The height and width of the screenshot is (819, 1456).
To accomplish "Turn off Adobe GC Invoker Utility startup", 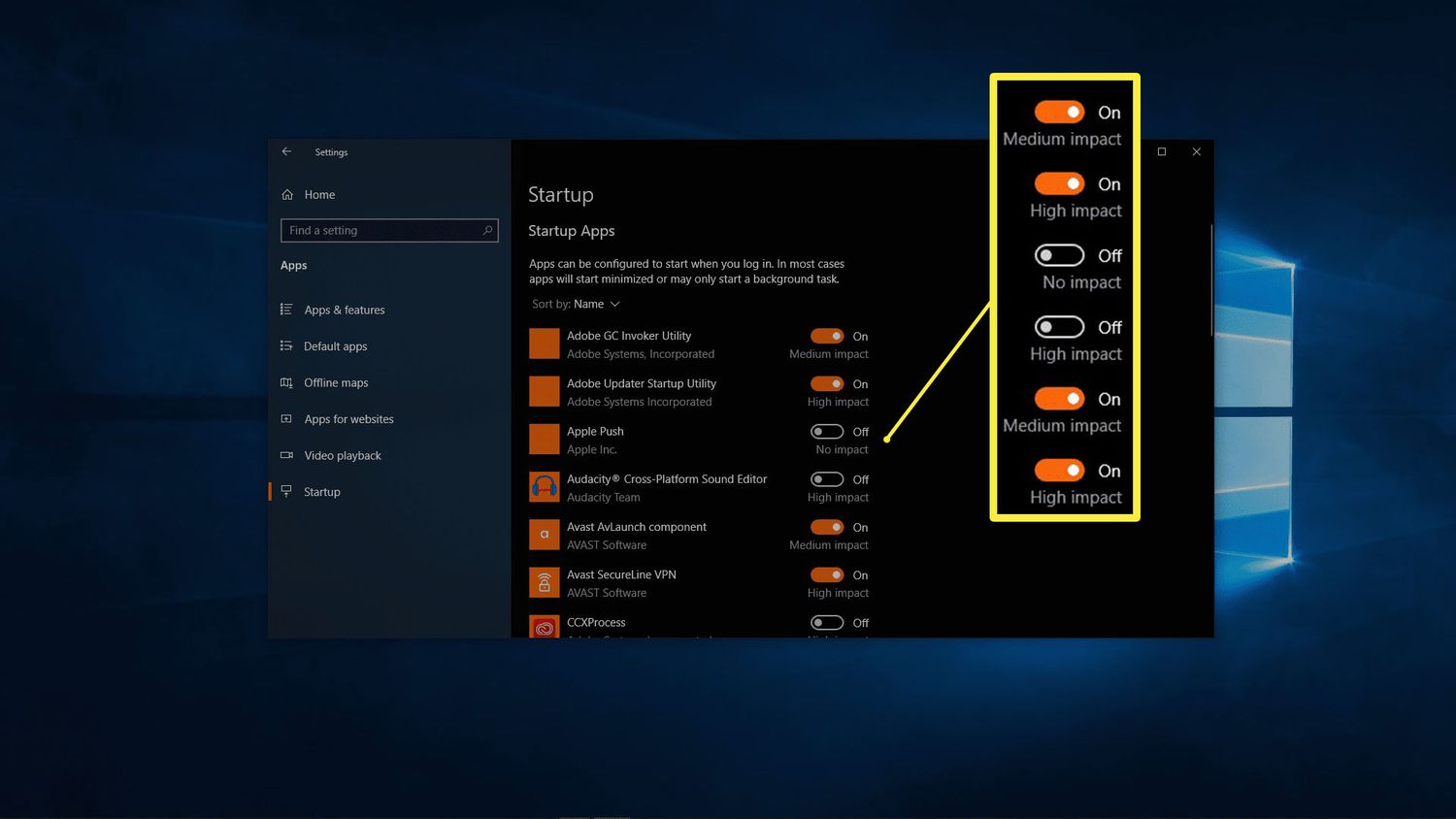I will tap(827, 336).
